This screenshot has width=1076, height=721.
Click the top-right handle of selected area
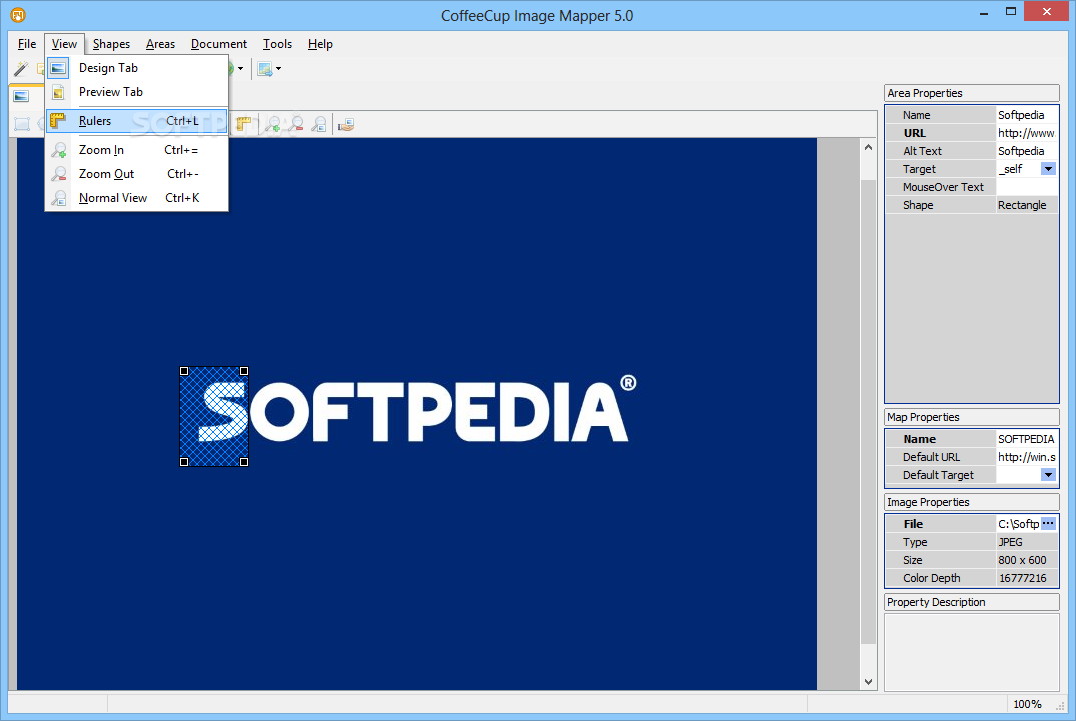(x=244, y=371)
